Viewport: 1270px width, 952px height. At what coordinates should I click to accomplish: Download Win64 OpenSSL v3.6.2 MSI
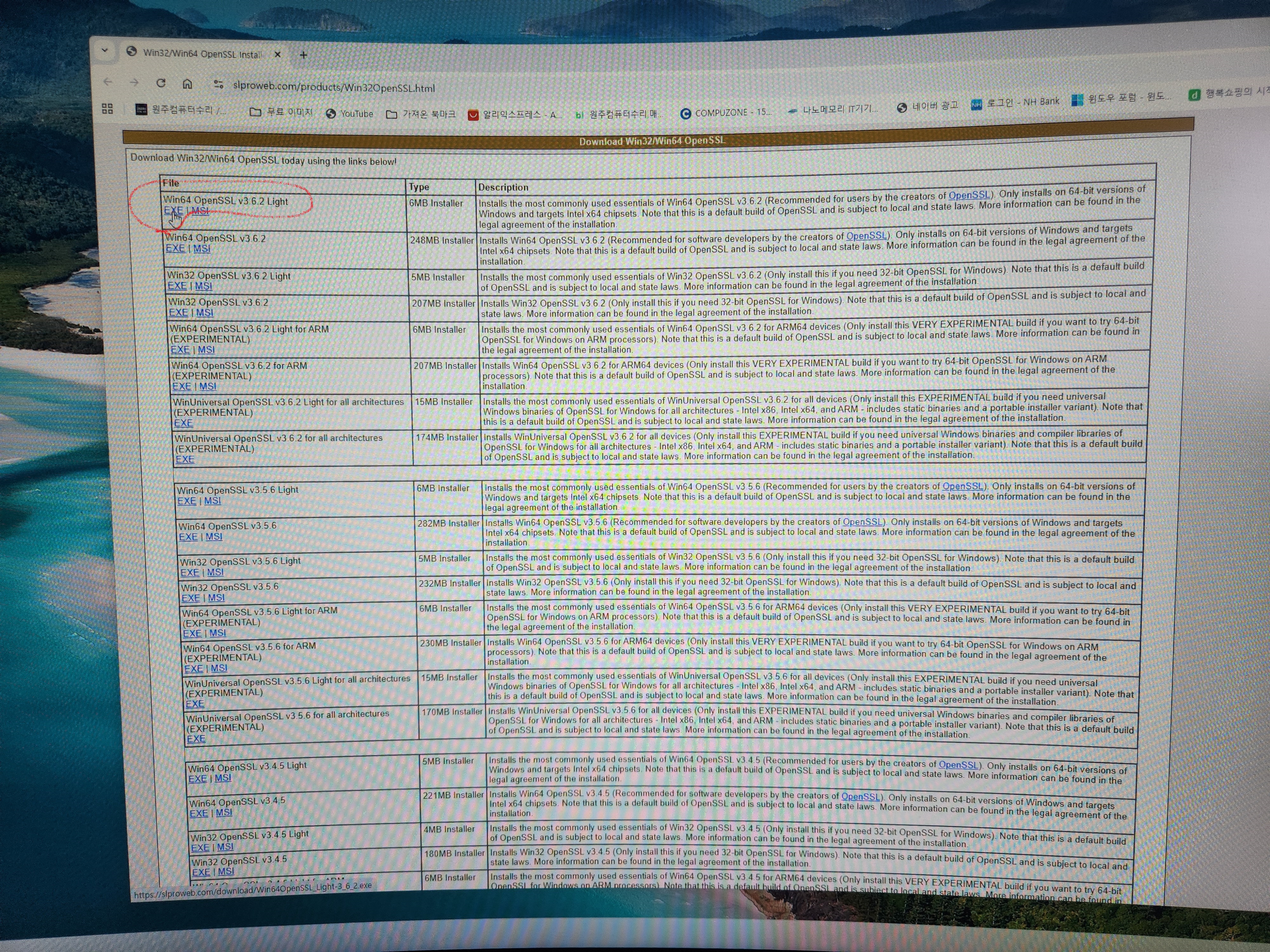[202, 248]
